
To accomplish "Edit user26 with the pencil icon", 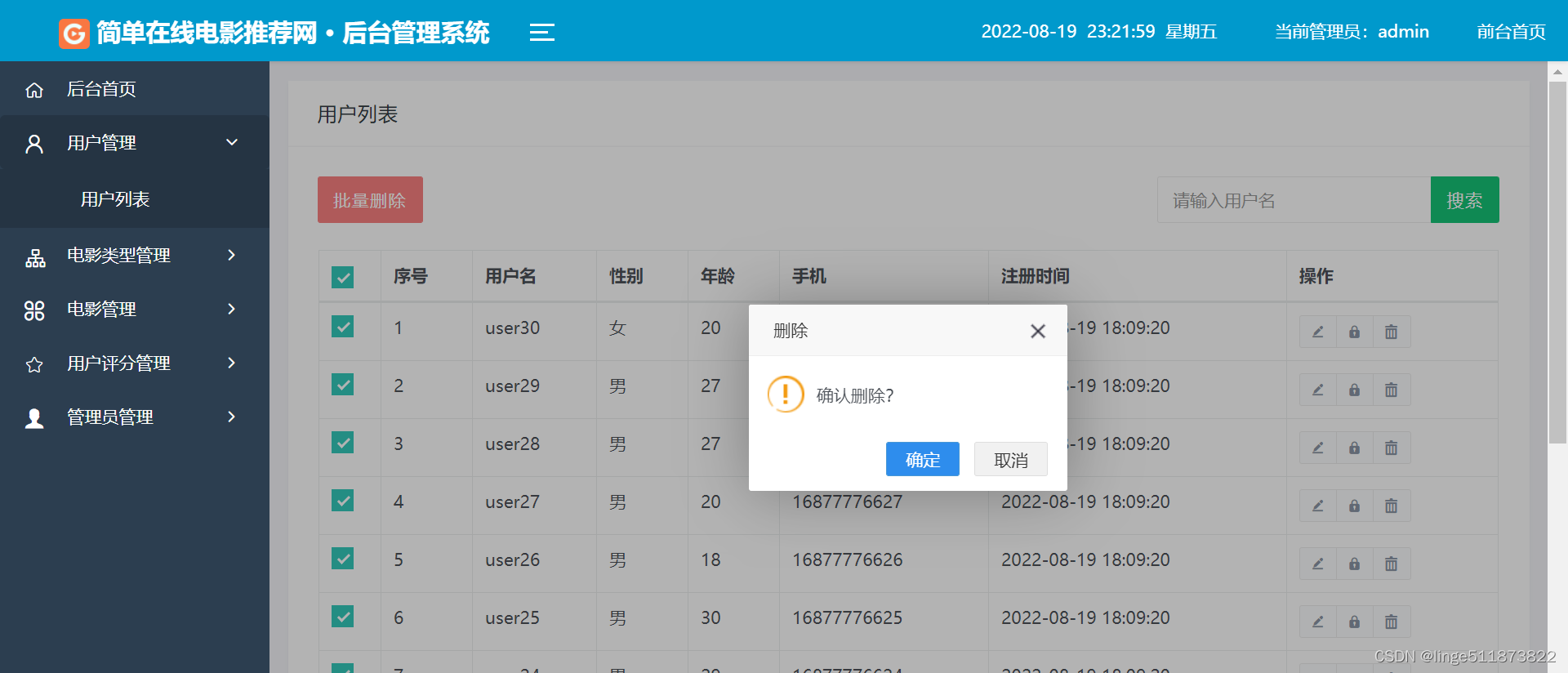I will pyautogui.click(x=1318, y=564).
